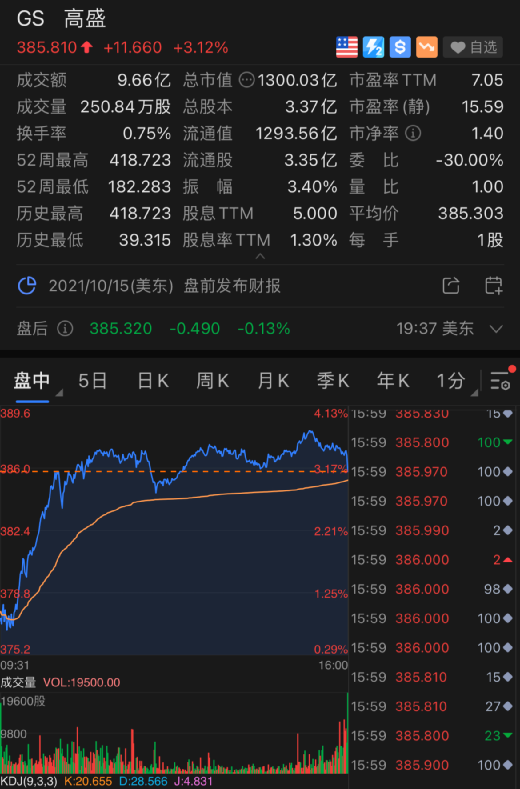The width and height of the screenshot is (520, 789).
Task: Tap the 250.84万股 volume value
Action: 126,107
